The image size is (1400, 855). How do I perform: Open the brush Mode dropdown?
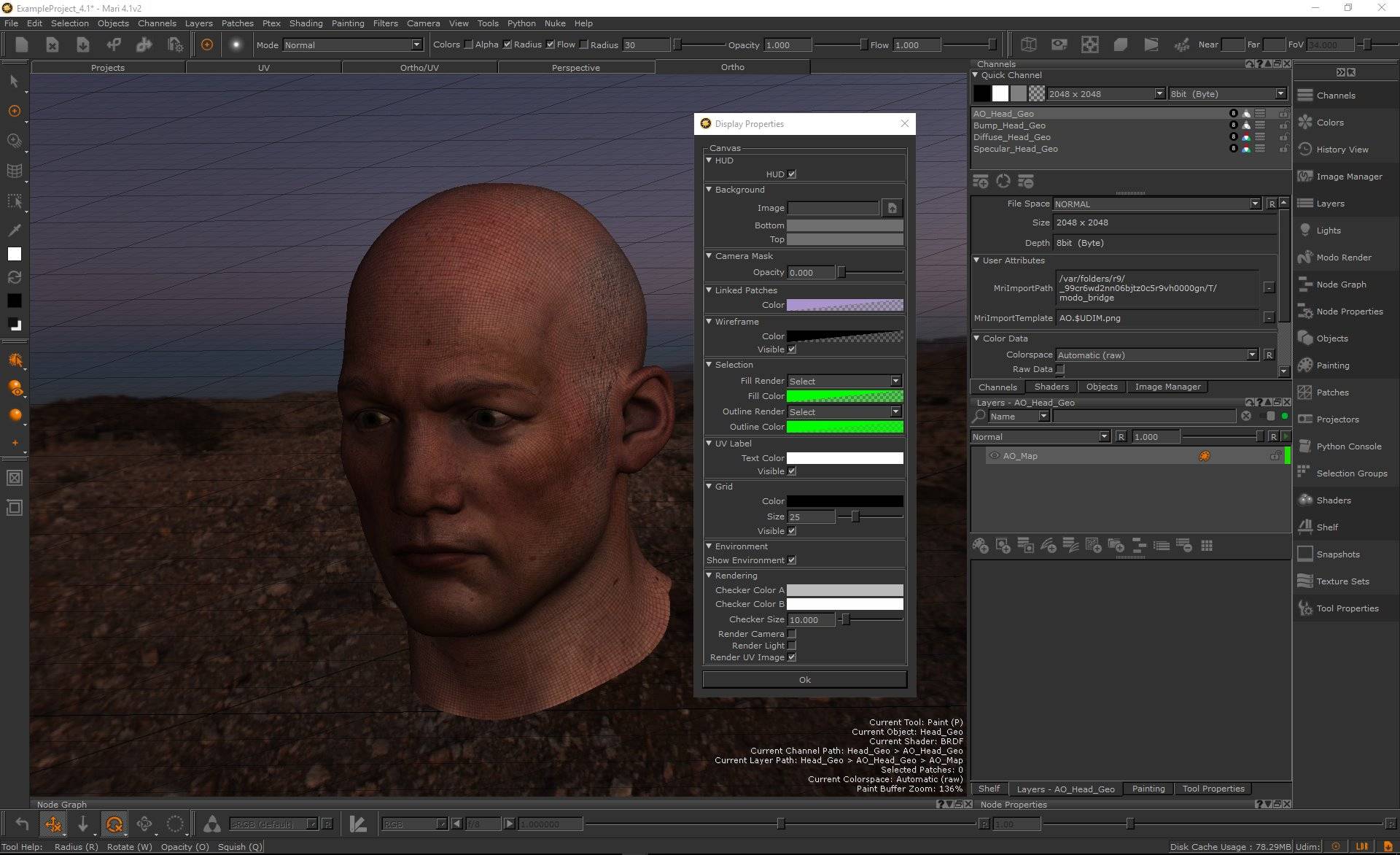[352, 45]
